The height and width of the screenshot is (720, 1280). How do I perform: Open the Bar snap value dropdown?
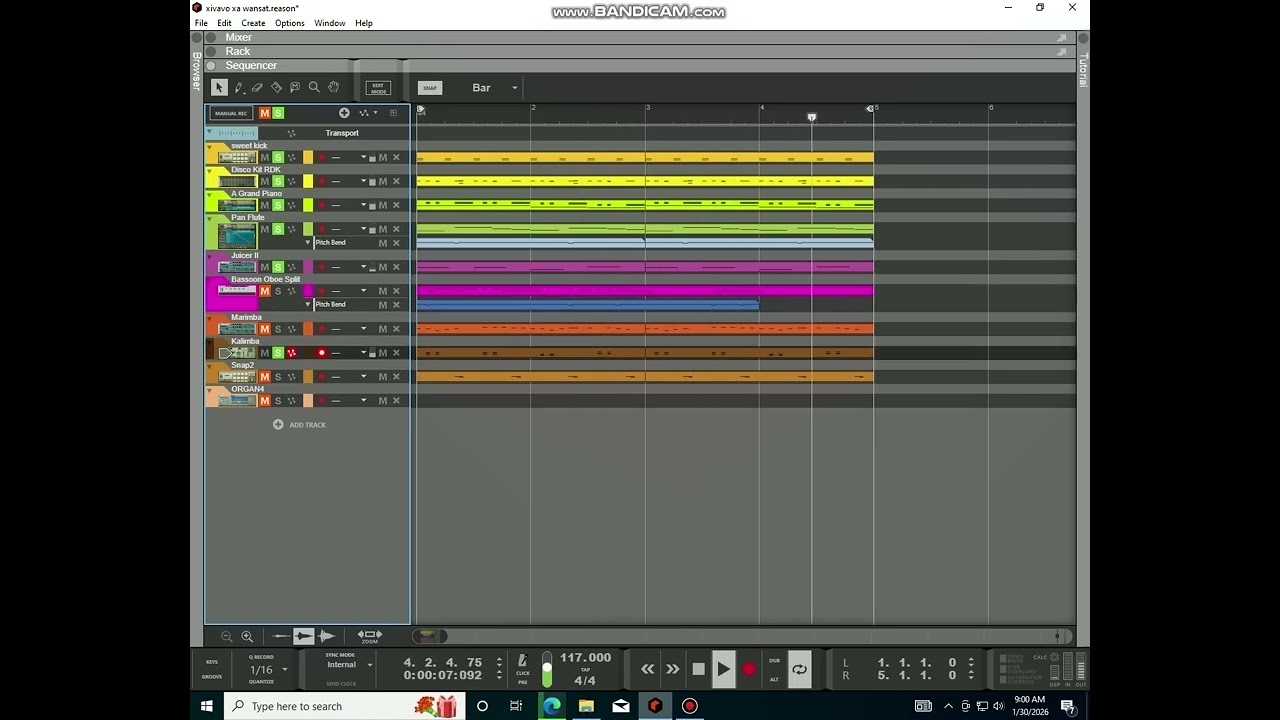pos(494,88)
